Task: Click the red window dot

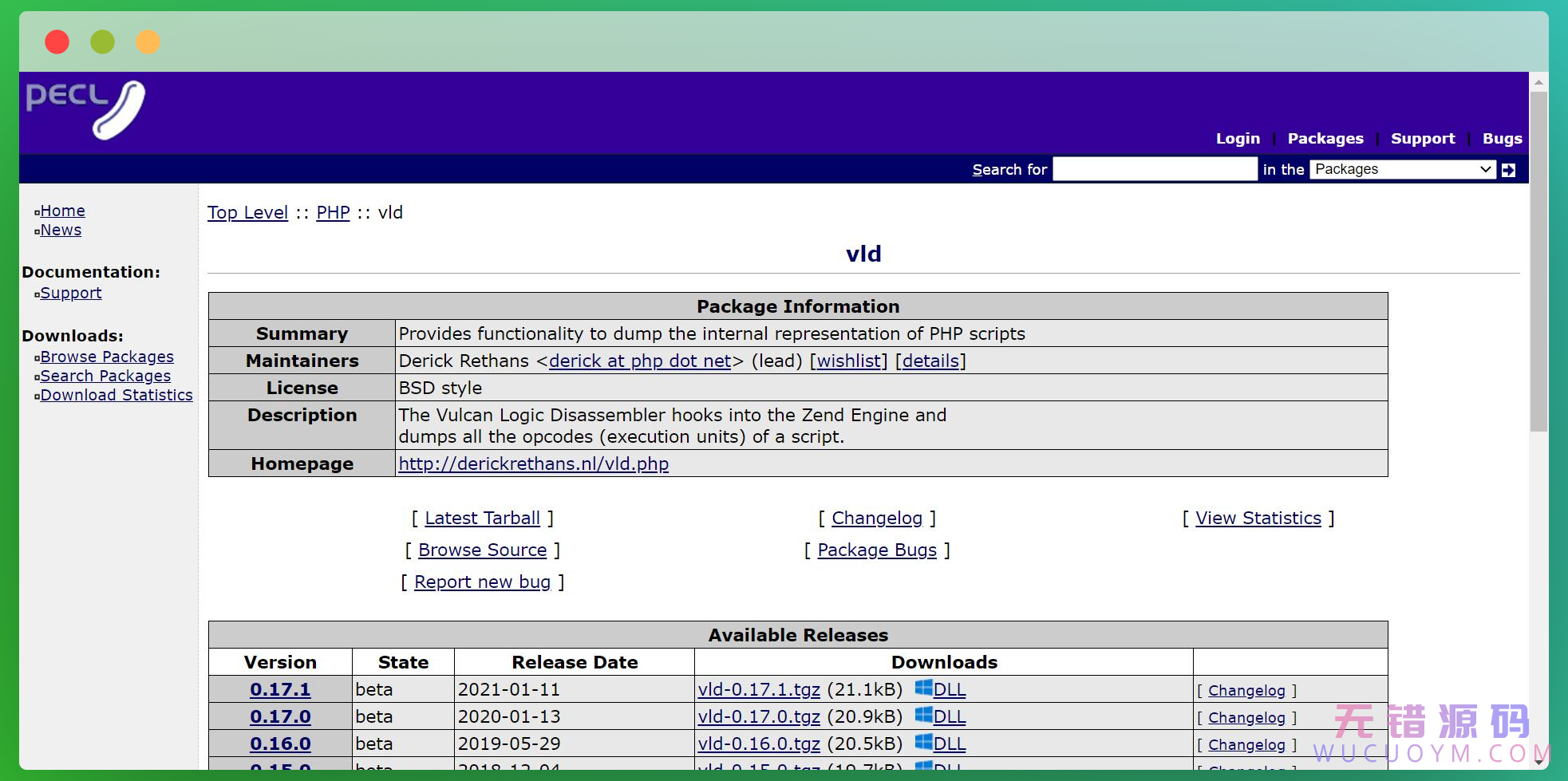Action: tap(57, 41)
